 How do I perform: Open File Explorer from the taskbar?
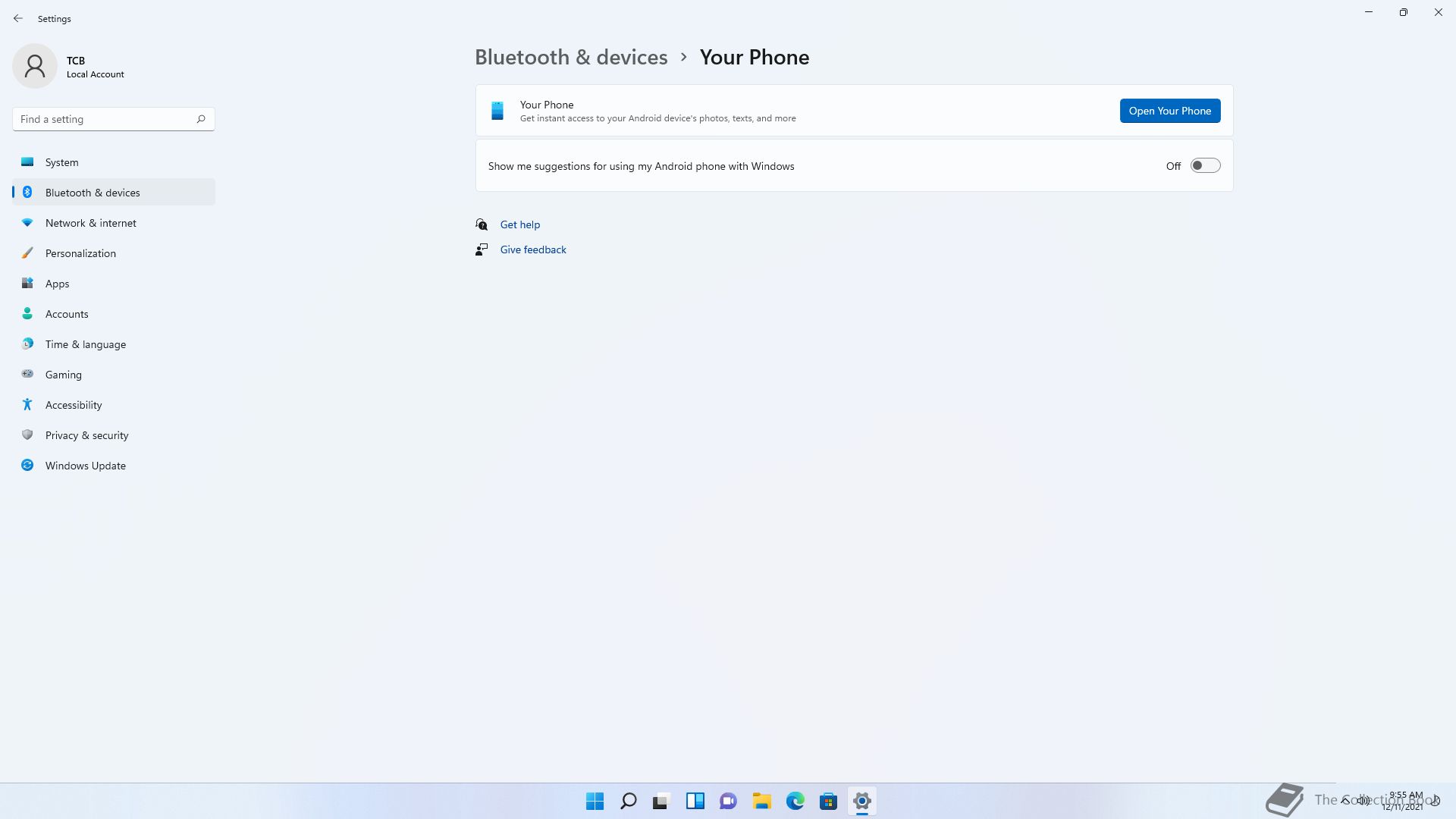coord(762,801)
